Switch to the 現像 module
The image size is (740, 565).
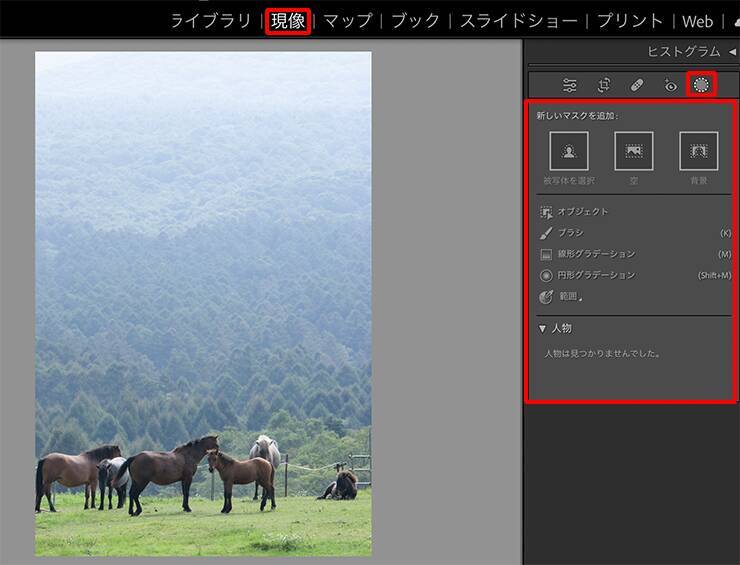pos(288,21)
